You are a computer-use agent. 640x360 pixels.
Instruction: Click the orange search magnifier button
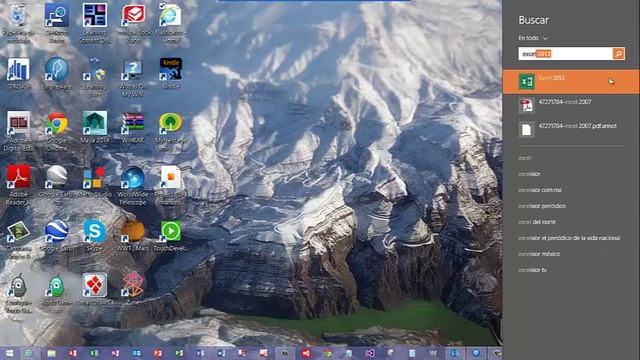coord(618,53)
